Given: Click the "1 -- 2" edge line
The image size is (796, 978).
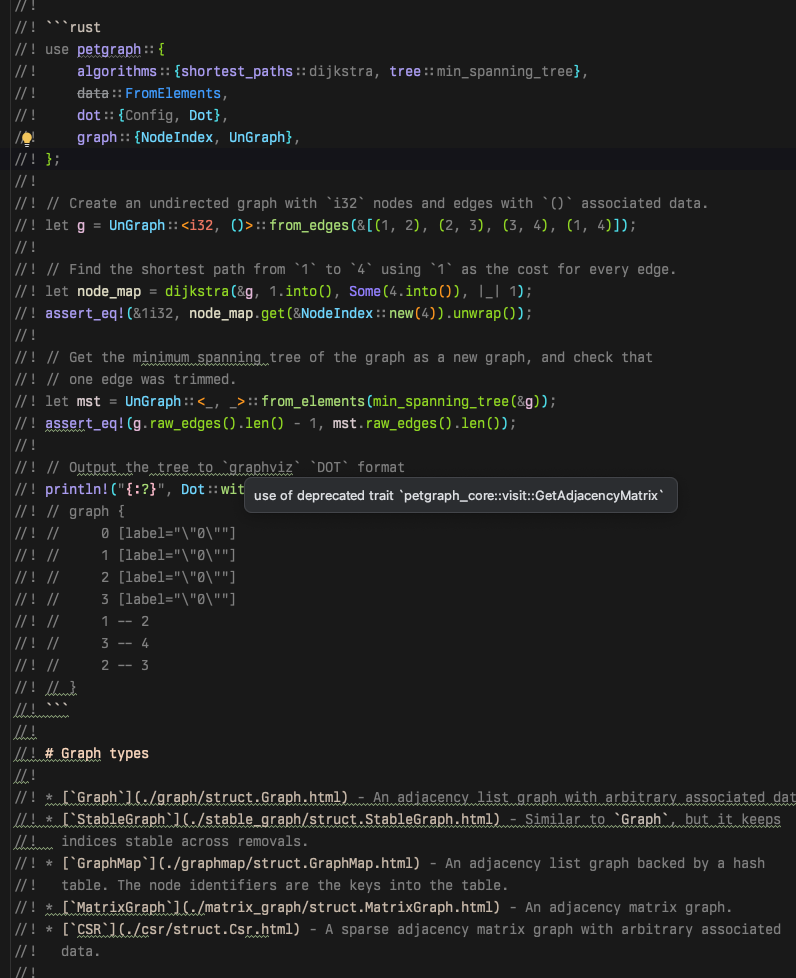Looking at the screenshot, I should 125,621.
